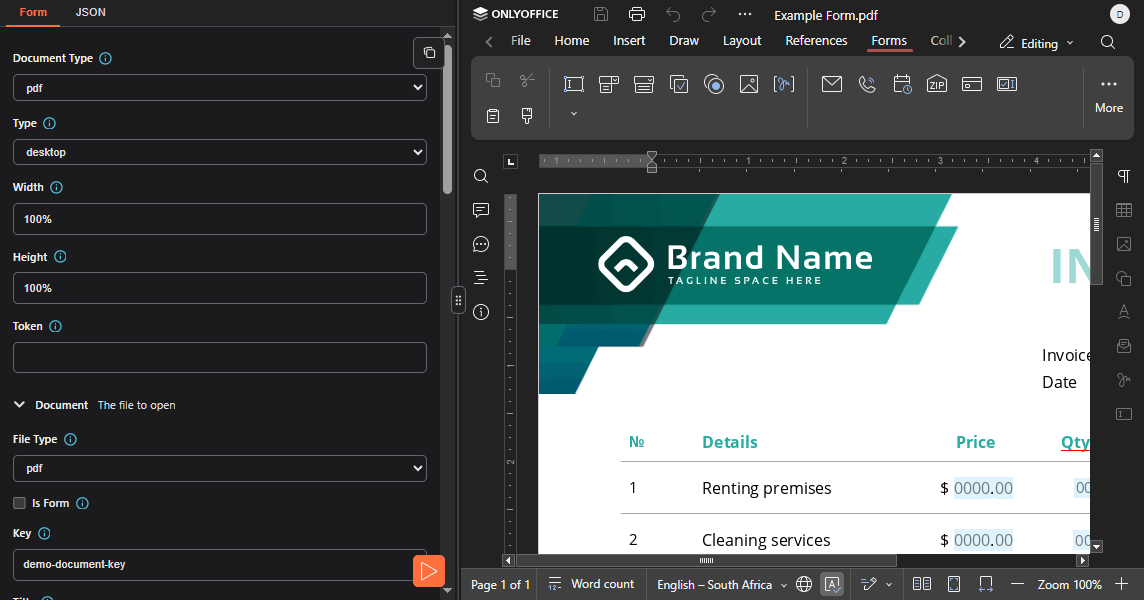
Task: Insert a combo box form field
Action: pos(609,84)
